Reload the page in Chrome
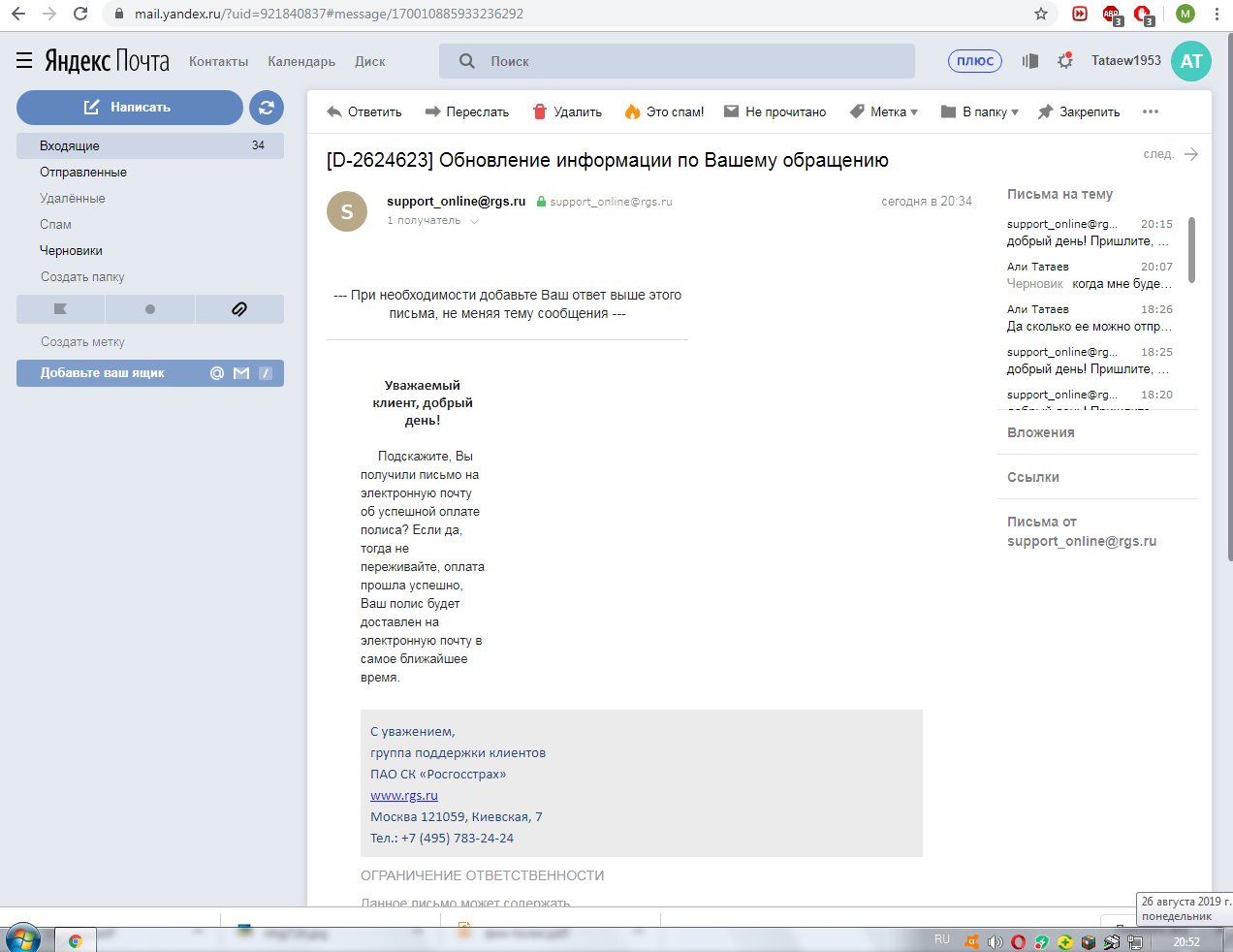 (x=80, y=14)
